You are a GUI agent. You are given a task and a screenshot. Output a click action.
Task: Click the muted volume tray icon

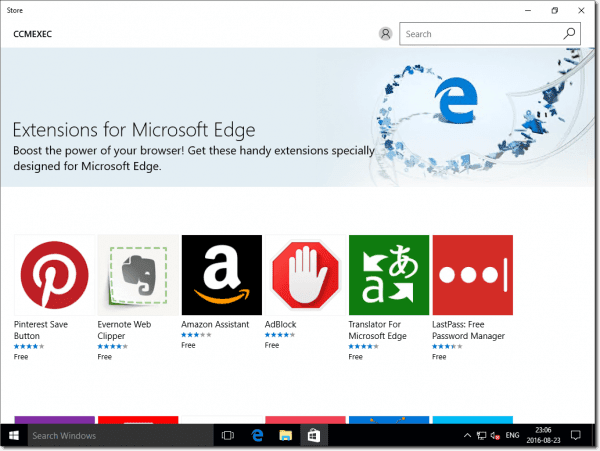coord(495,435)
